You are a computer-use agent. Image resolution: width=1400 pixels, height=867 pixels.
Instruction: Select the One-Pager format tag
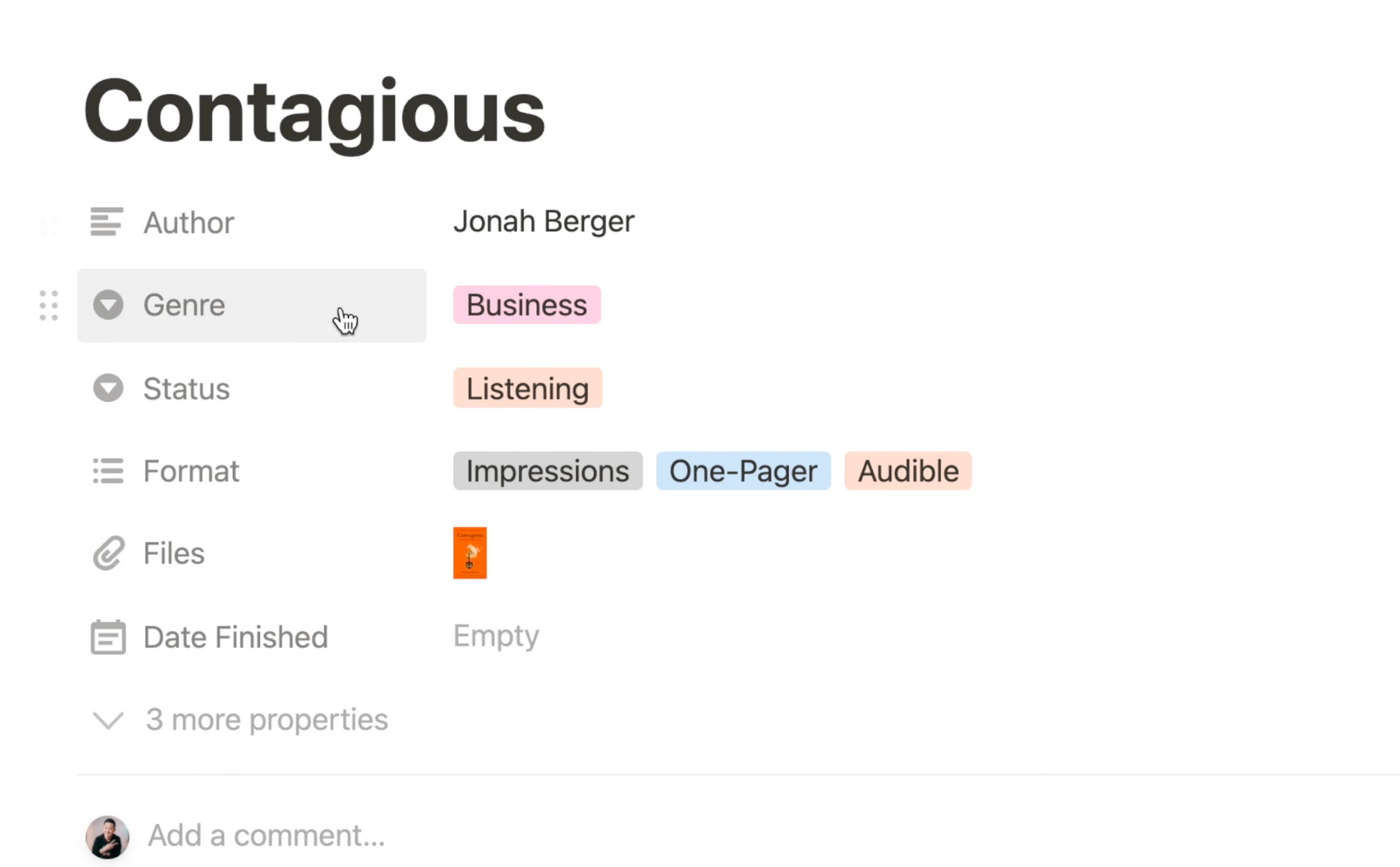coord(743,471)
